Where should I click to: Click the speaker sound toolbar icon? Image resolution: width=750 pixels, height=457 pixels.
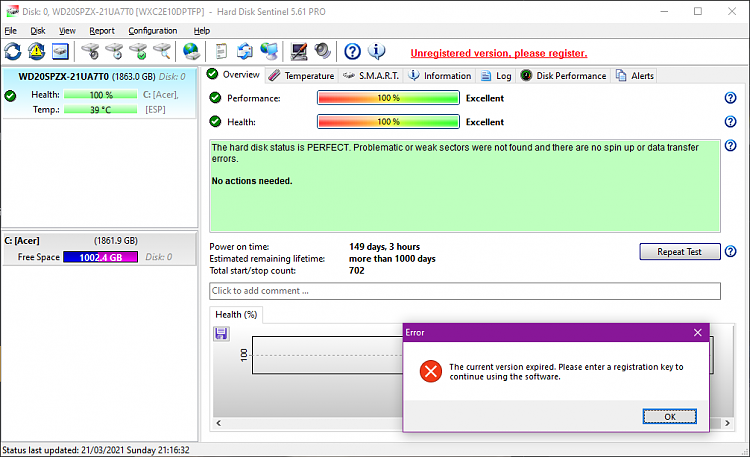click(x=323, y=51)
